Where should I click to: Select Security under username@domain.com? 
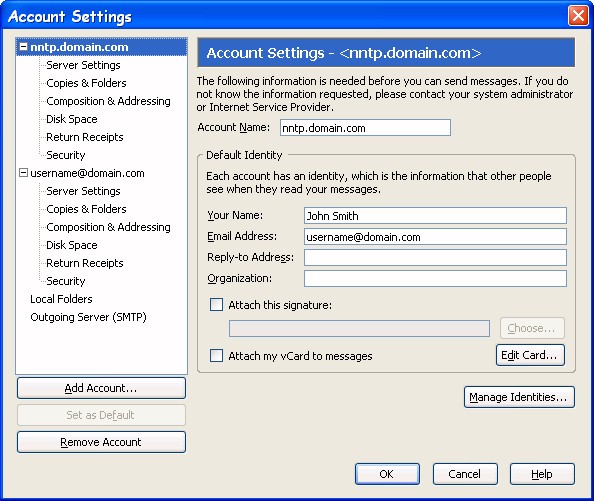point(66,281)
